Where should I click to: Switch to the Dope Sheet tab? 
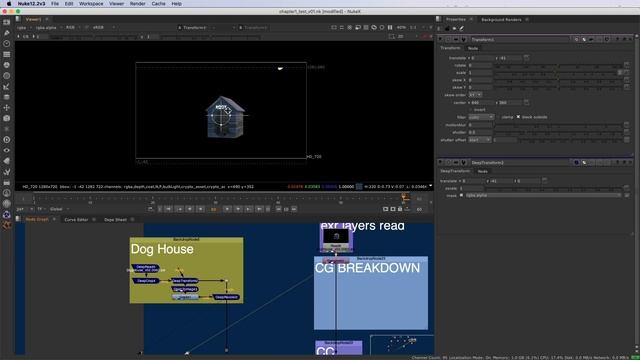coord(115,220)
